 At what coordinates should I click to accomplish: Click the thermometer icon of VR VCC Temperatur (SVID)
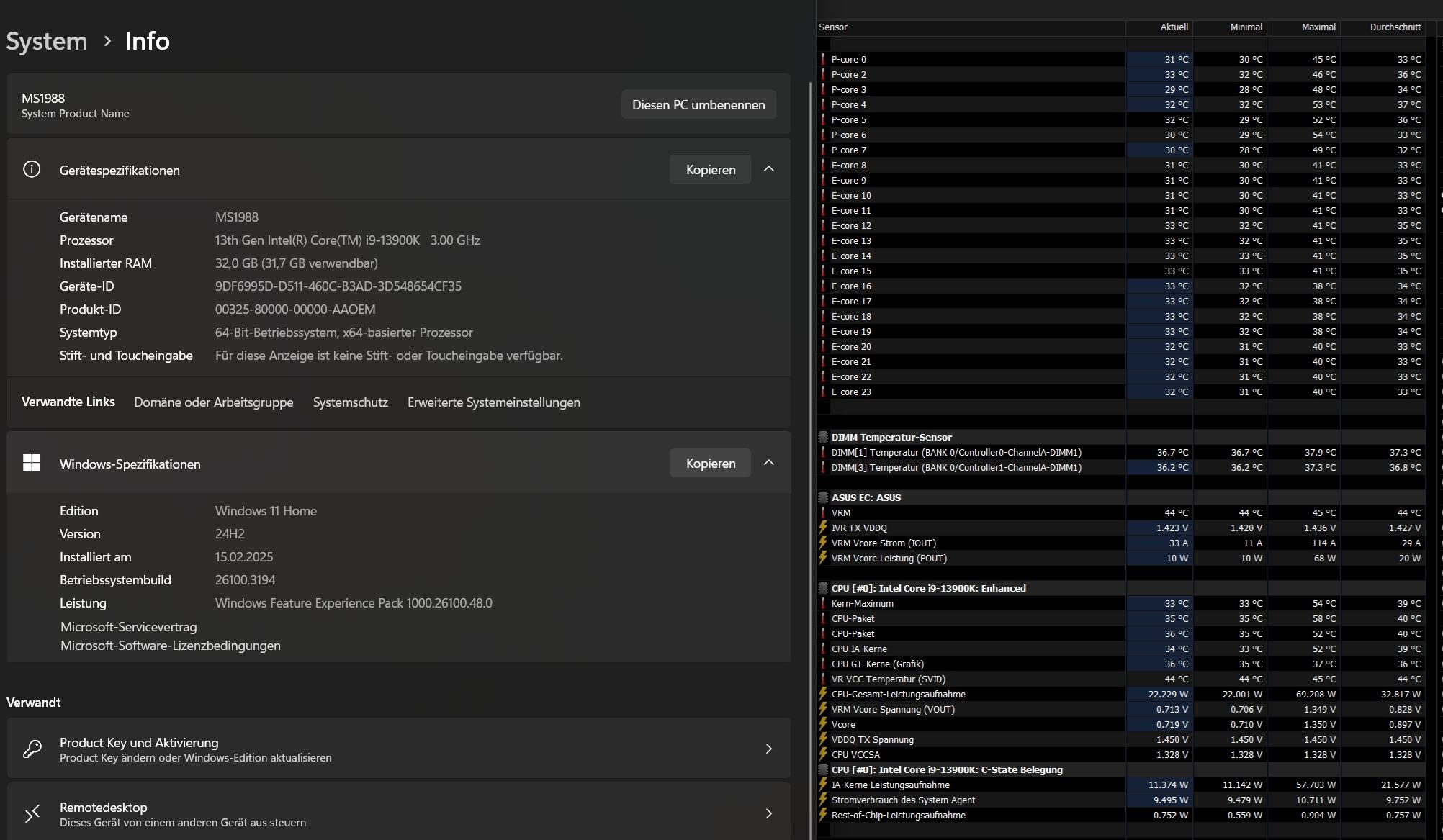(x=823, y=679)
